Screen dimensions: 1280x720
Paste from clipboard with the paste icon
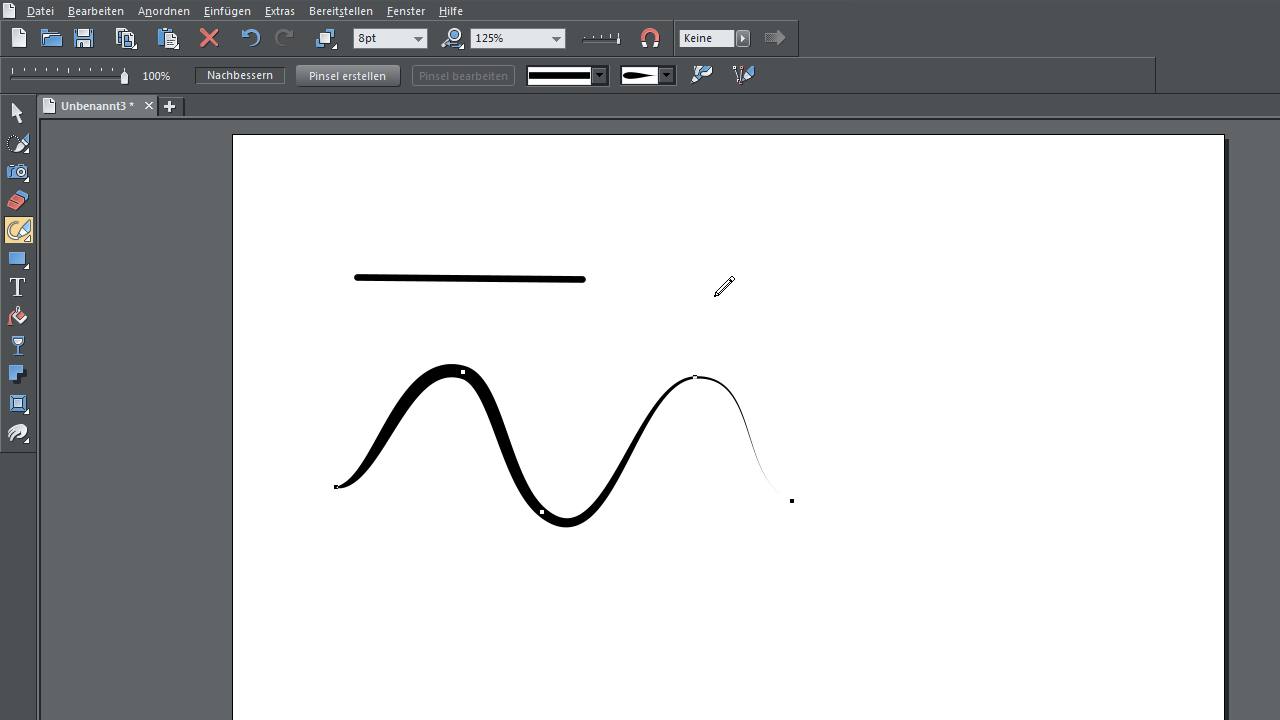coord(167,38)
